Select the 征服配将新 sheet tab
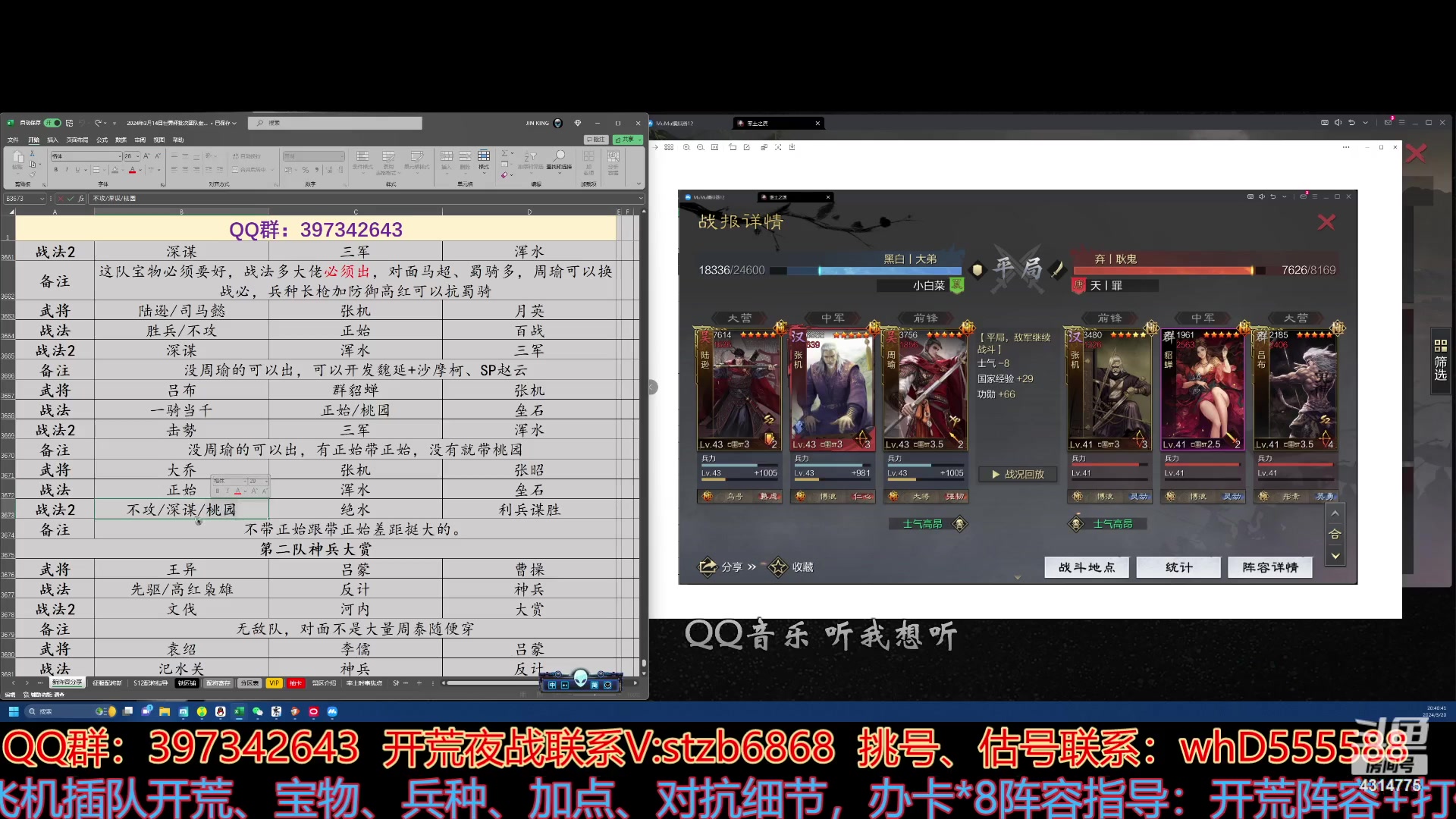Screen dimensions: 1456x819 pos(107,683)
